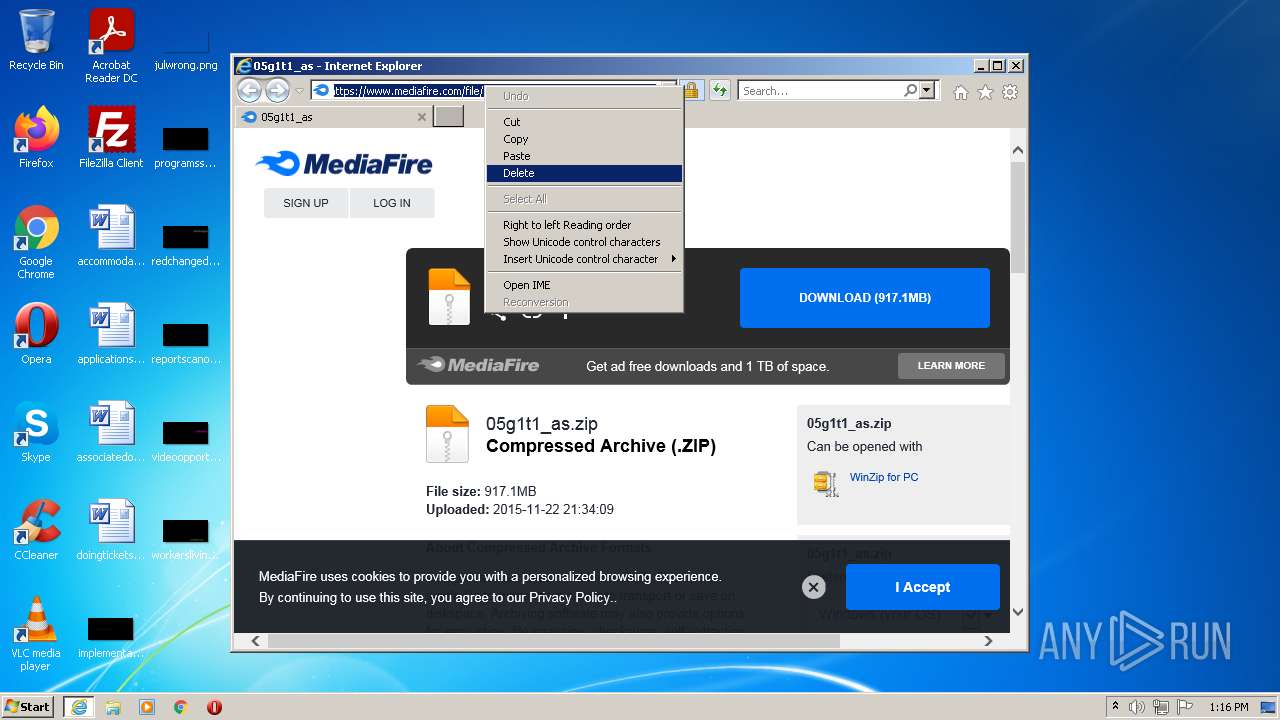This screenshot has height=720, width=1280.
Task: Click the zip file icon beside 05g1t1_as.zip
Action: (447, 434)
